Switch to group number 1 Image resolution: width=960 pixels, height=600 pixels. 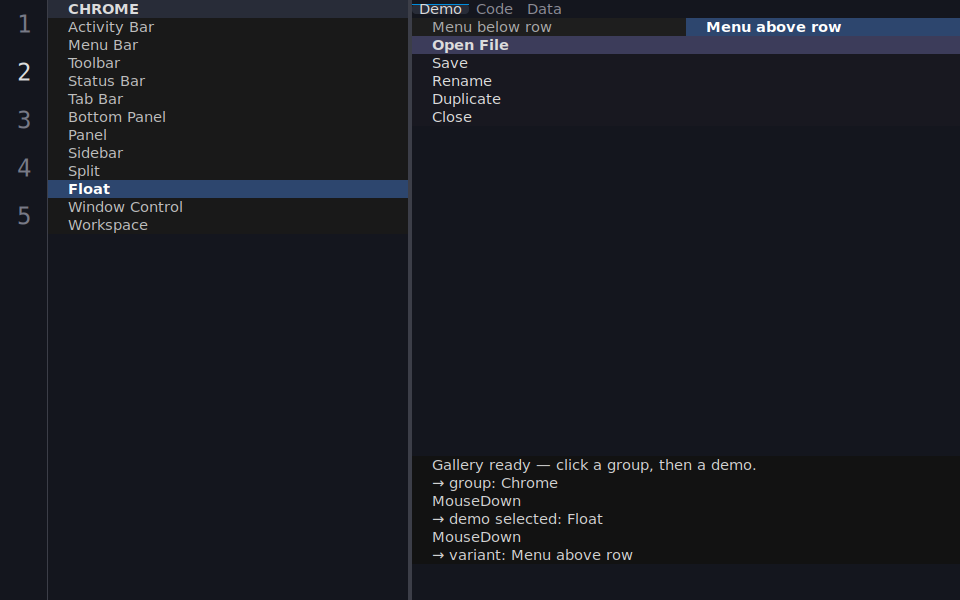[24, 24]
